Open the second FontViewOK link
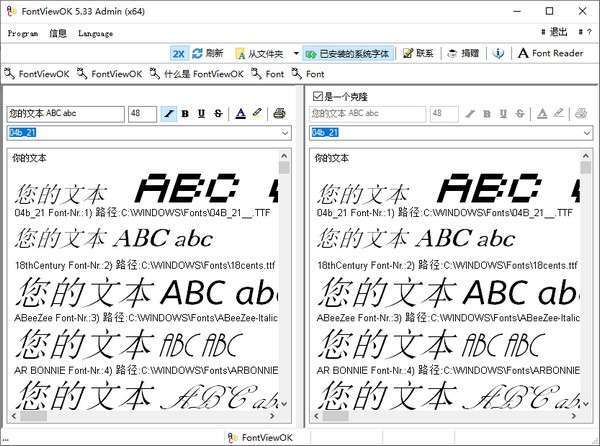600x446 pixels. tap(110, 74)
